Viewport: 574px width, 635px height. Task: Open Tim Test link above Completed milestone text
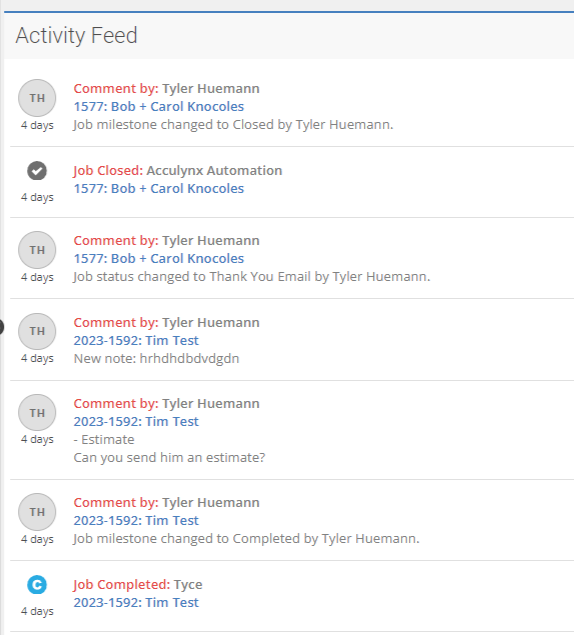pyautogui.click(x=136, y=520)
